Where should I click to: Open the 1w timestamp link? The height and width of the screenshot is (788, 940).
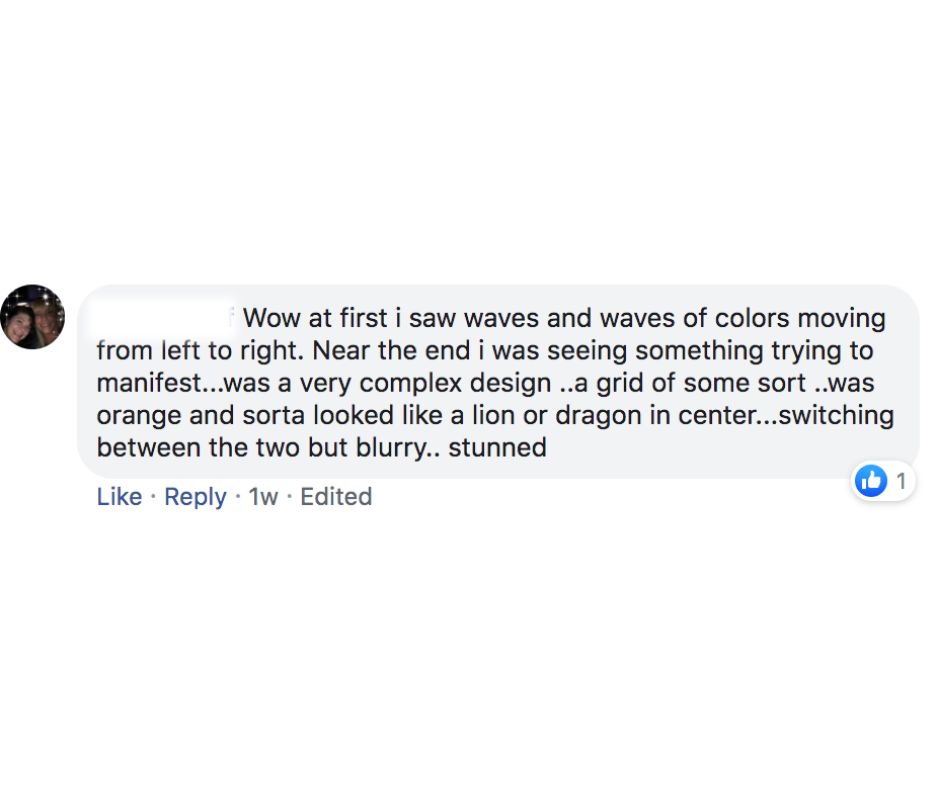point(263,497)
